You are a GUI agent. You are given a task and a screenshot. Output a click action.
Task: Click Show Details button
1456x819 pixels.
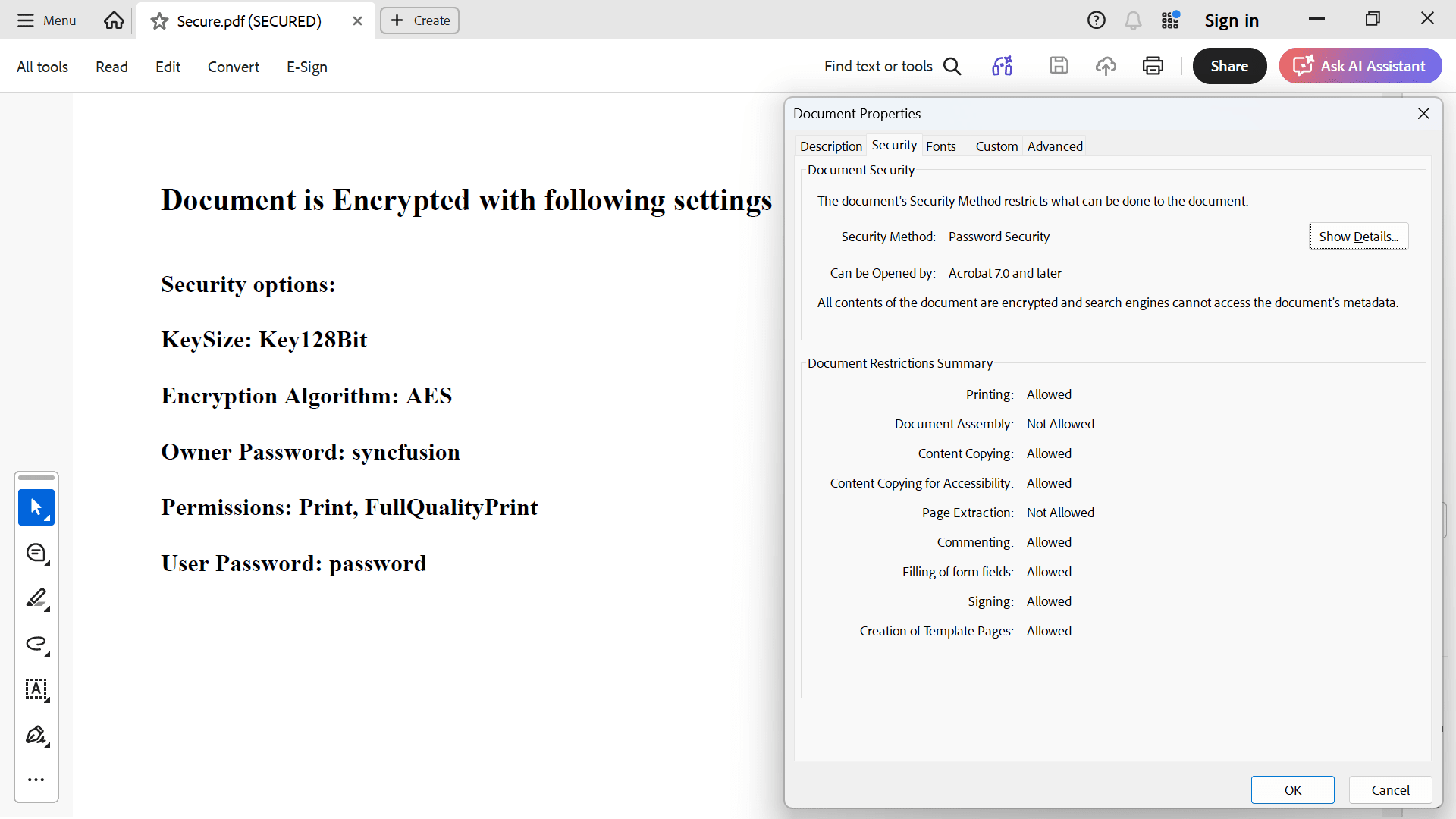coord(1358,237)
